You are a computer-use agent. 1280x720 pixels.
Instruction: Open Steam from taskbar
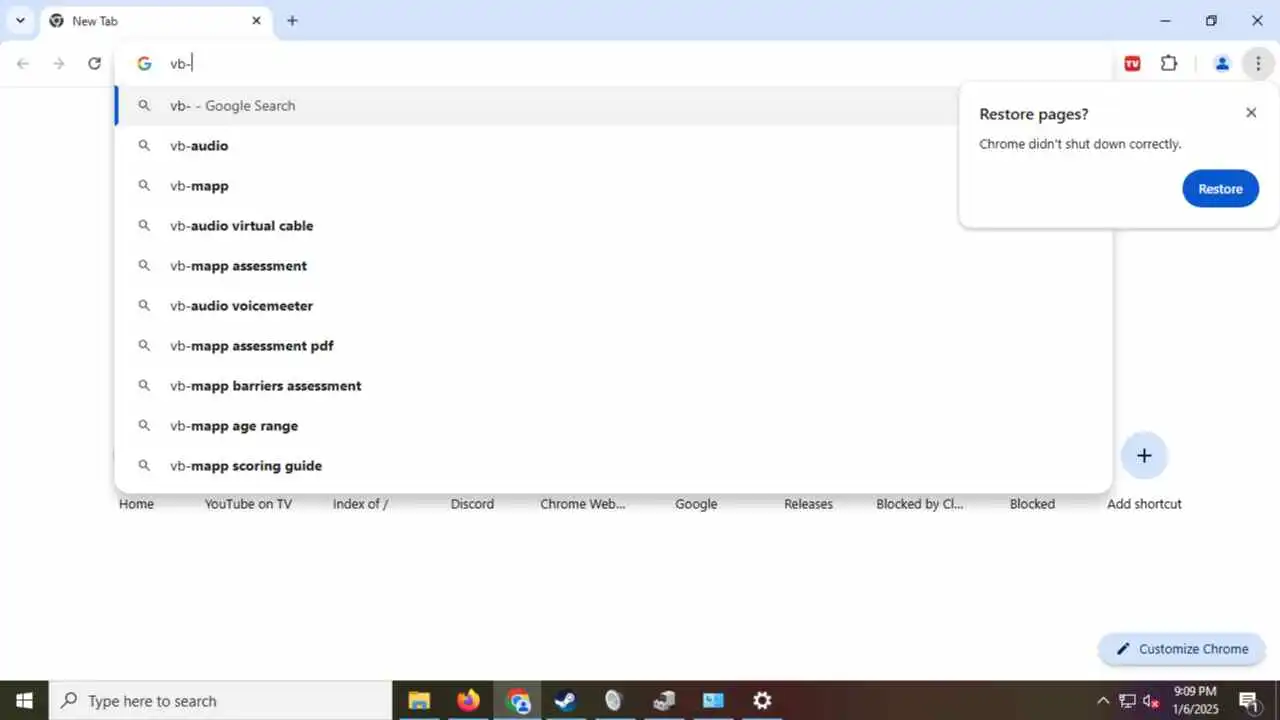(566, 700)
